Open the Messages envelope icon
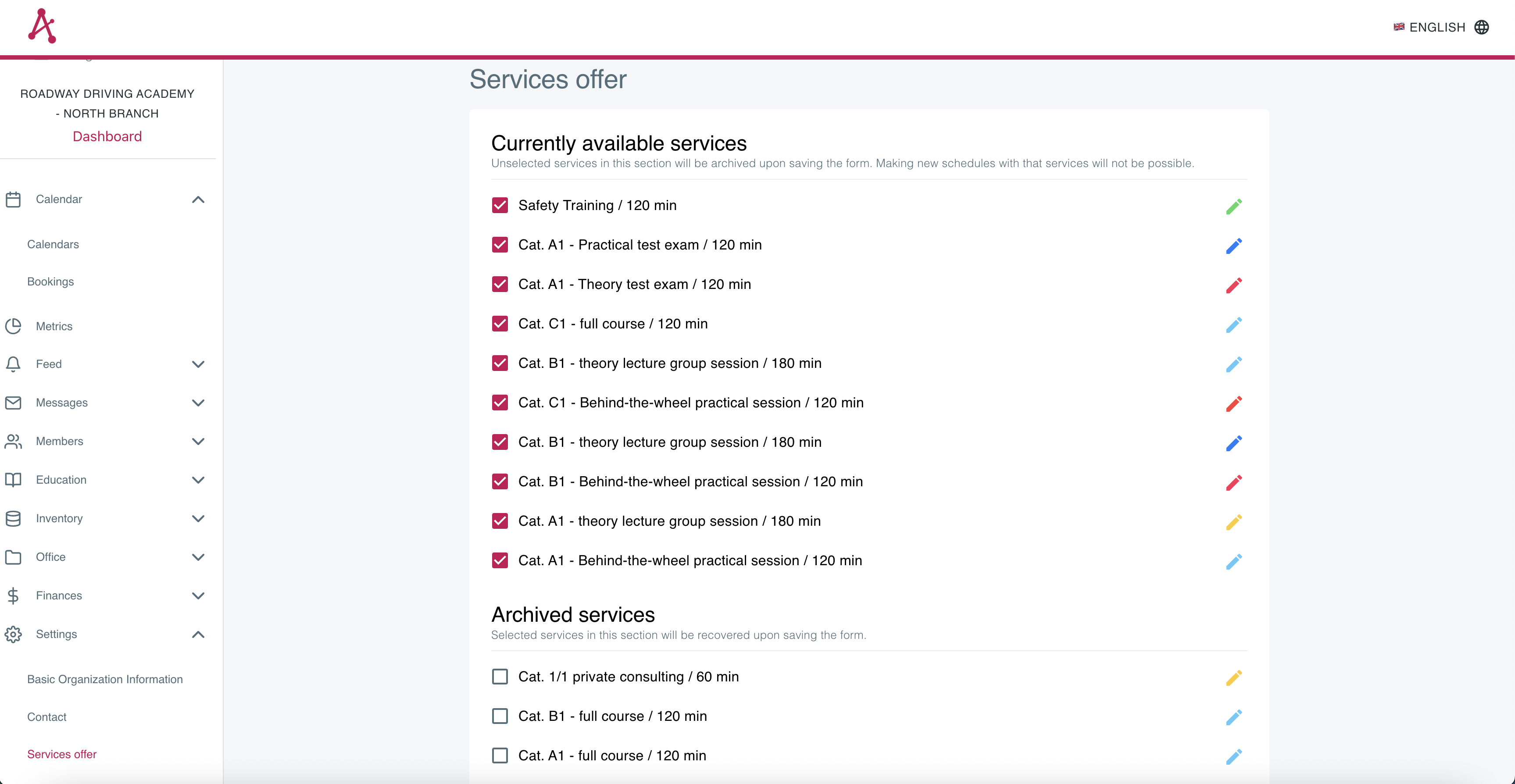The width and height of the screenshot is (1515, 784). pyautogui.click(x=14, y=402)
